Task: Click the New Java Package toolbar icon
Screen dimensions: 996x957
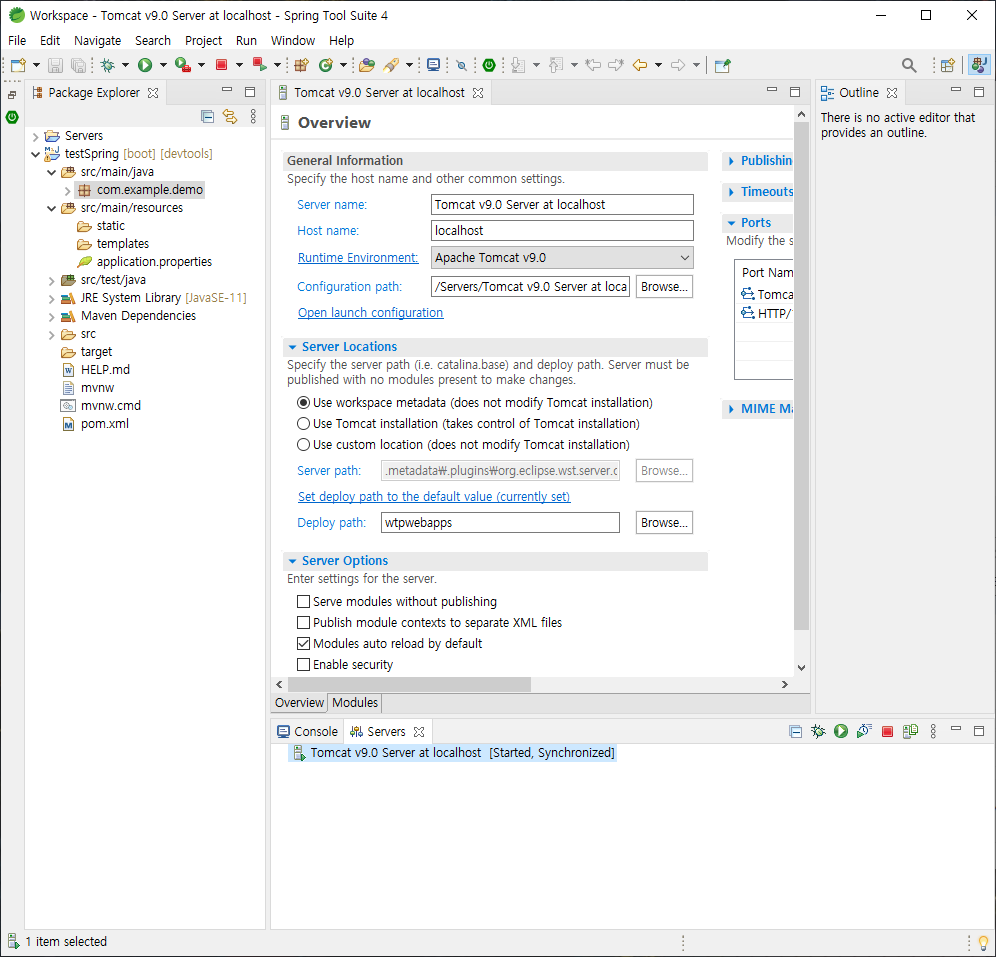Action: pos(301,65)
